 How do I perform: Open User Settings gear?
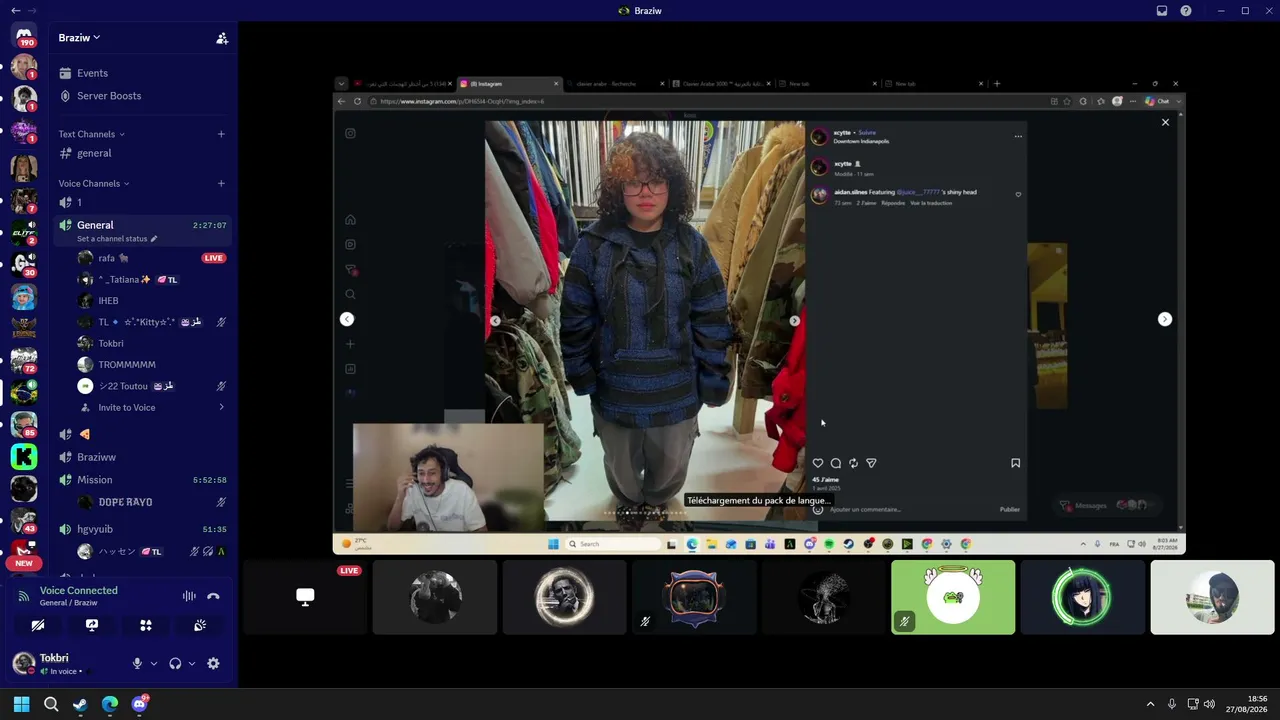(213, 664)
